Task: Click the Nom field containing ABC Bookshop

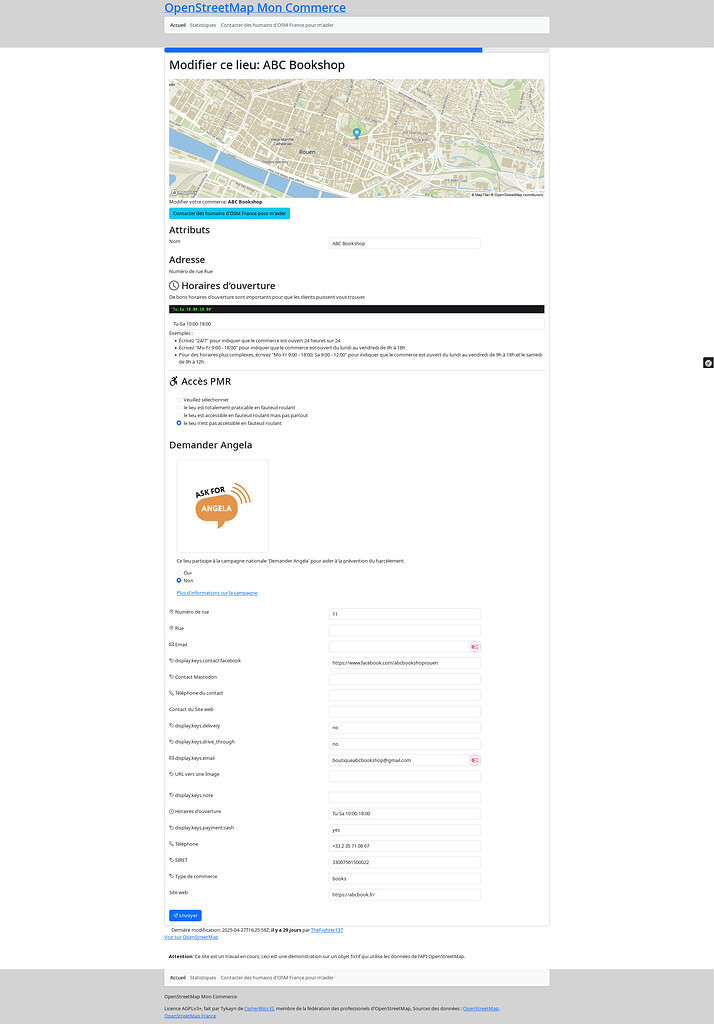Action: click(x=404, y=244)
